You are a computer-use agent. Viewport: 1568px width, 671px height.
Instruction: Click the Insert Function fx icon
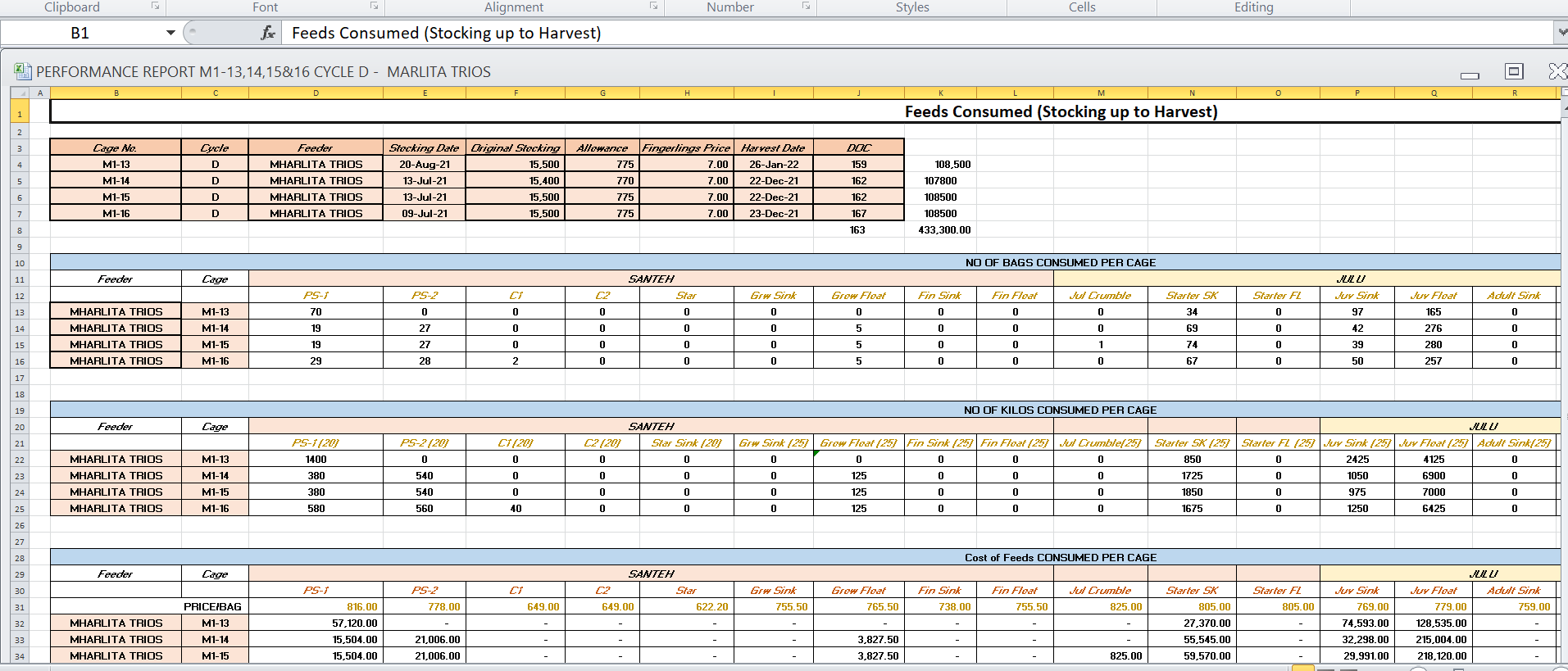267,33
